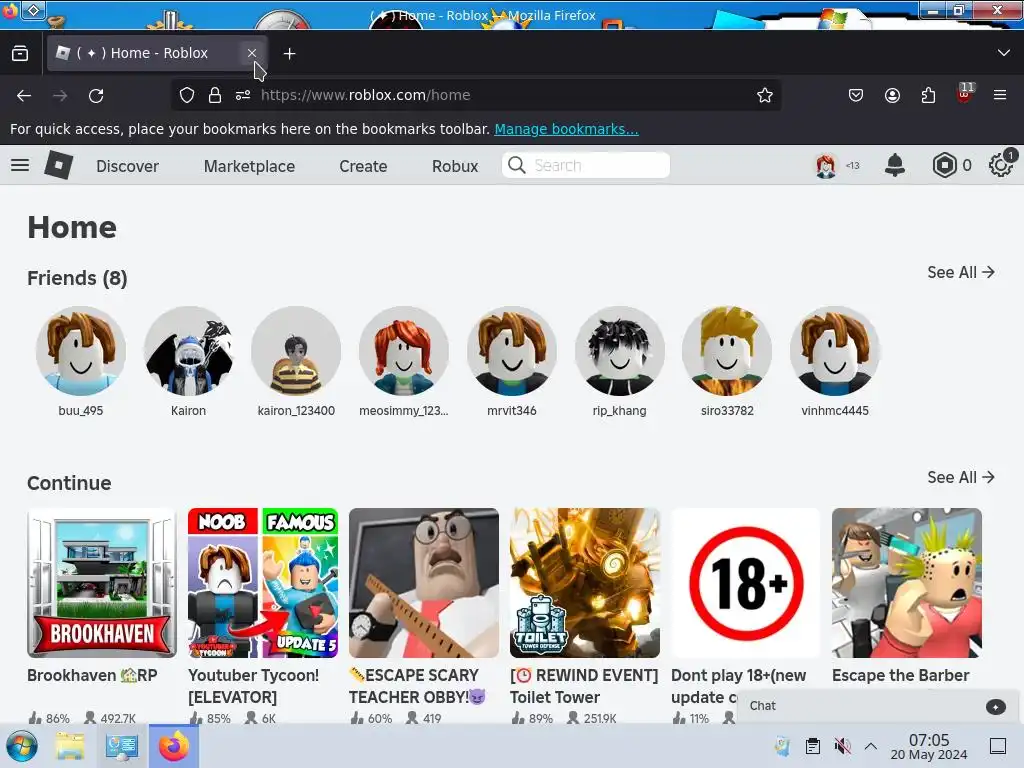Open the user avatar profile icon
1024x768 pixels.
coord(826,165)
